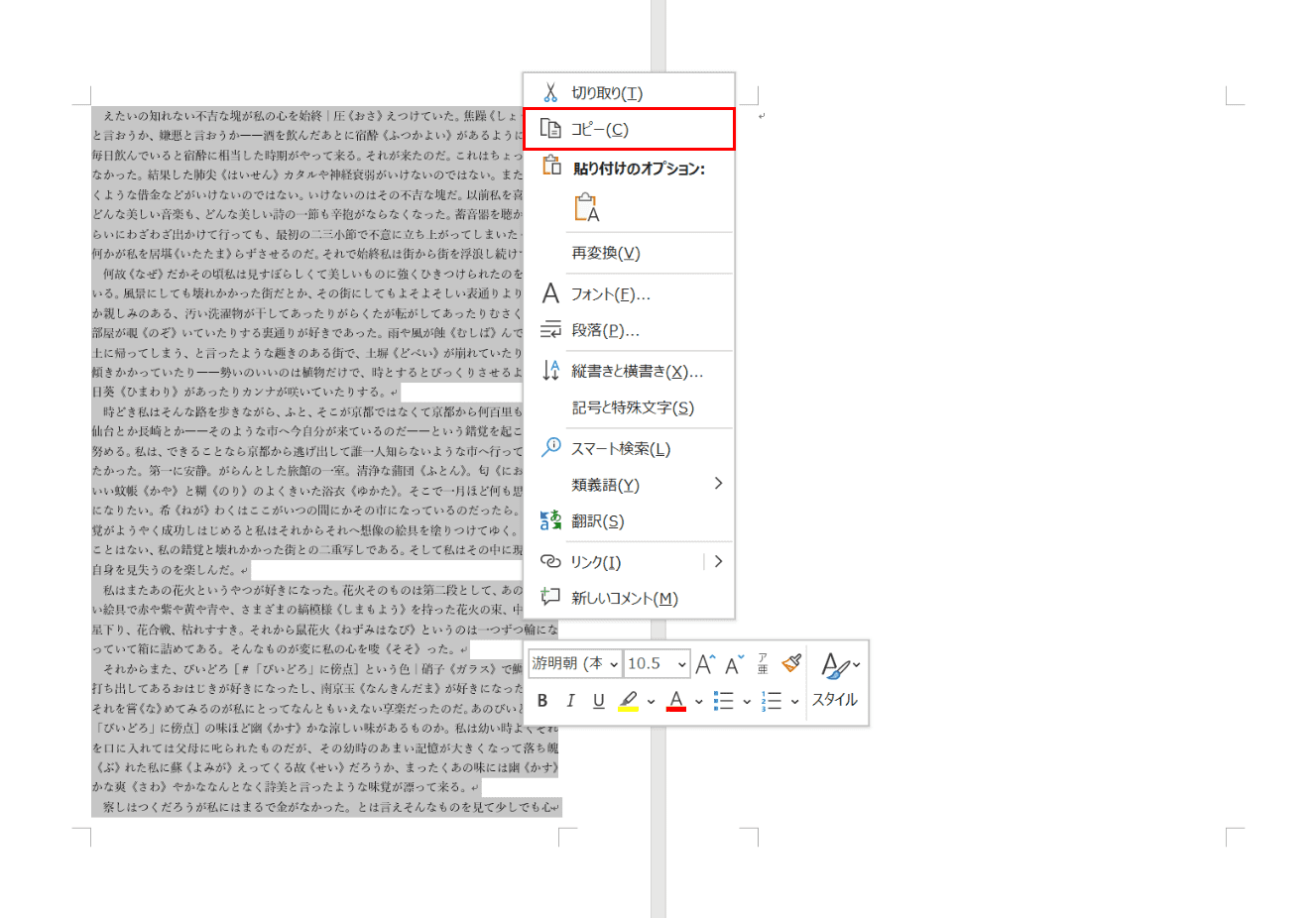The image size is (1316, 918).
Task: Click the Copy pages icon
Action: pos(550,129)
